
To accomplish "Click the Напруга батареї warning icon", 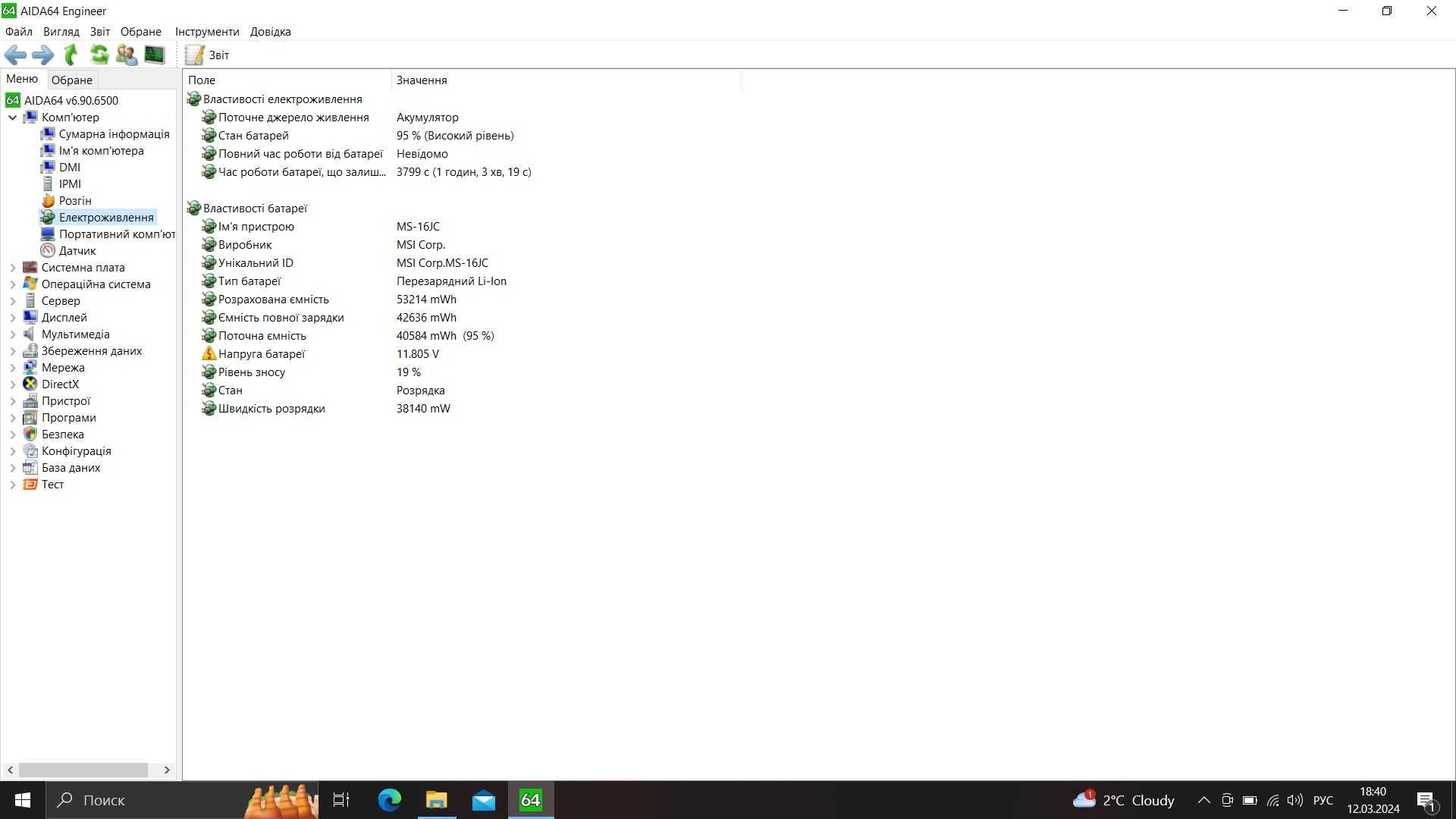I will point(209,354).
